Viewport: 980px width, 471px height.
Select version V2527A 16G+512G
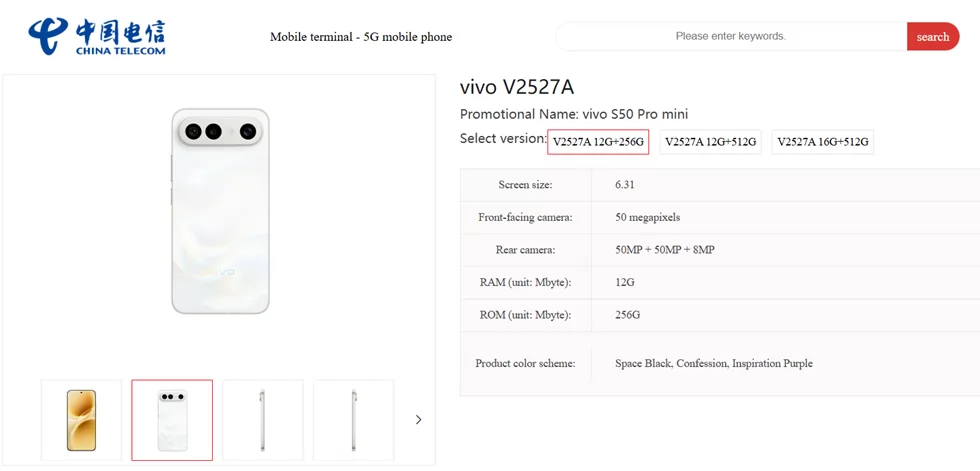pyautogui.click(x=823, y=142)
